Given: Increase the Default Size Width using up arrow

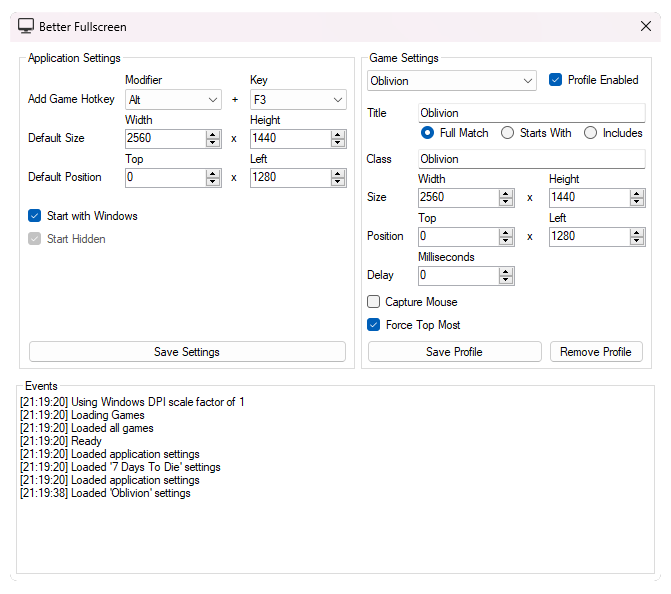Looking at the screenshot, I should coord(213,134).
